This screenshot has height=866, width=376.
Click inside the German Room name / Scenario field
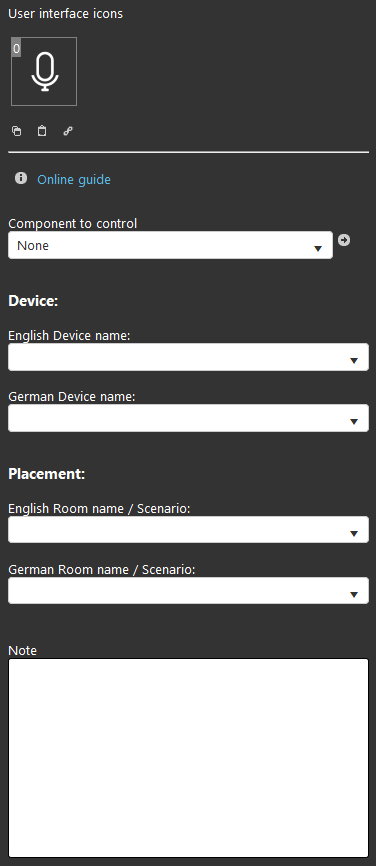(x=188, y=590)
